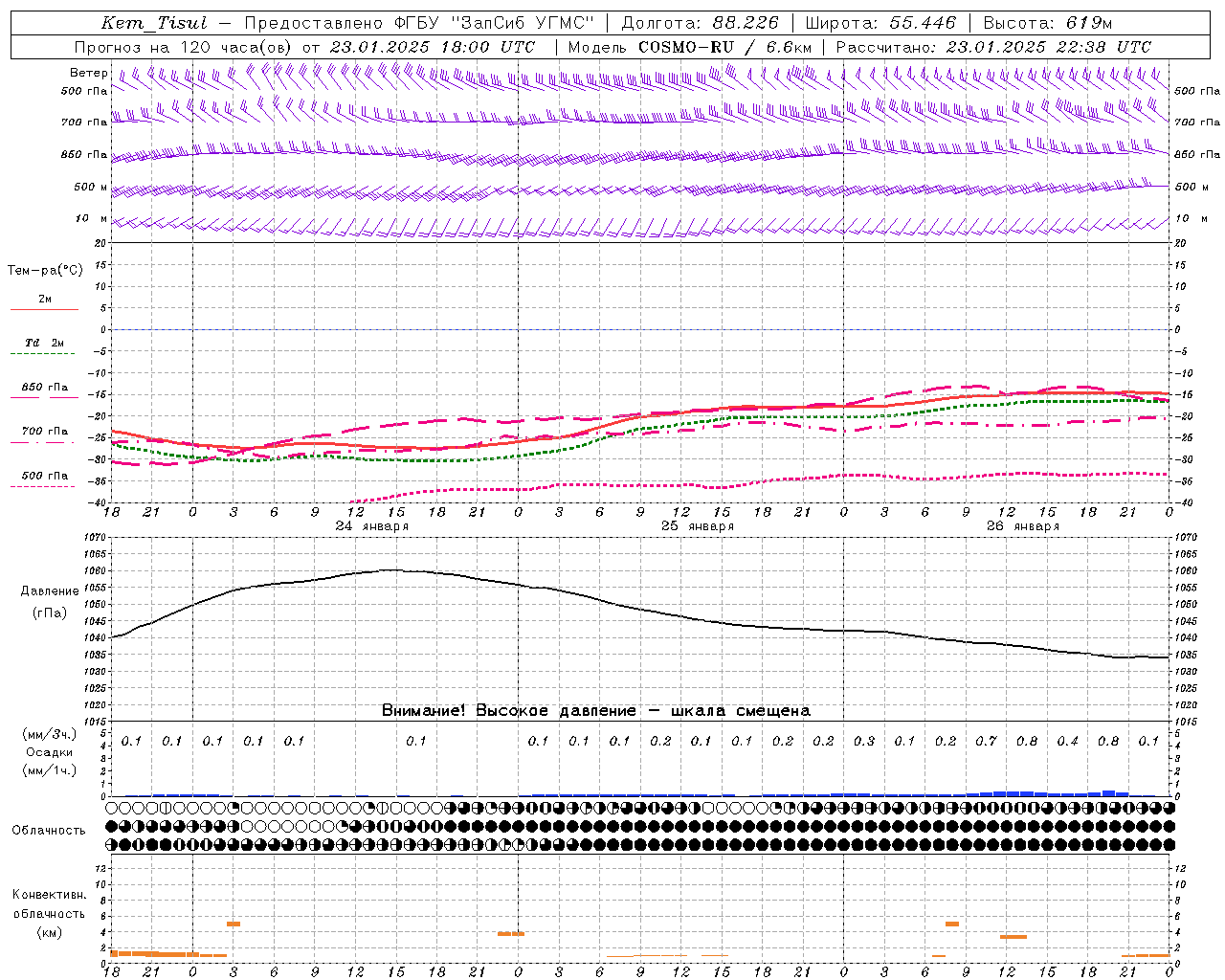Click the (мм/3ч.) units label

(50, 734)
